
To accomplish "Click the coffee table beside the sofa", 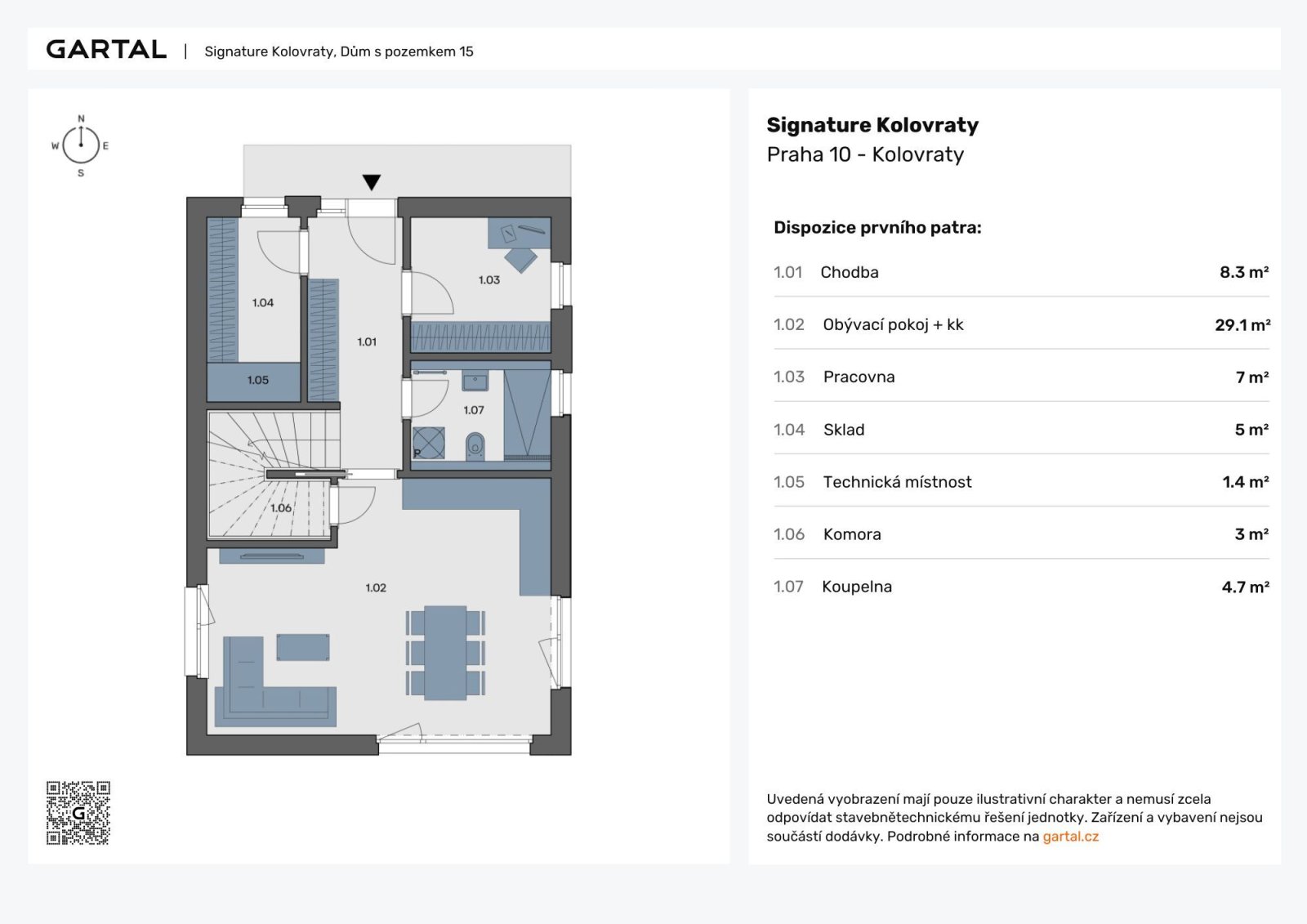I will 303,647.
